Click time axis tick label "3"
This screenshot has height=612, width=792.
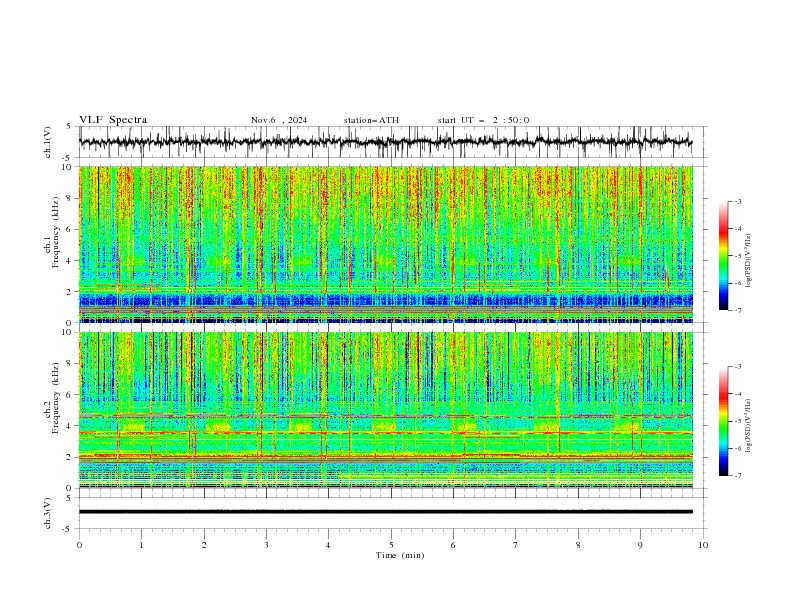click(x=266, y=545)
